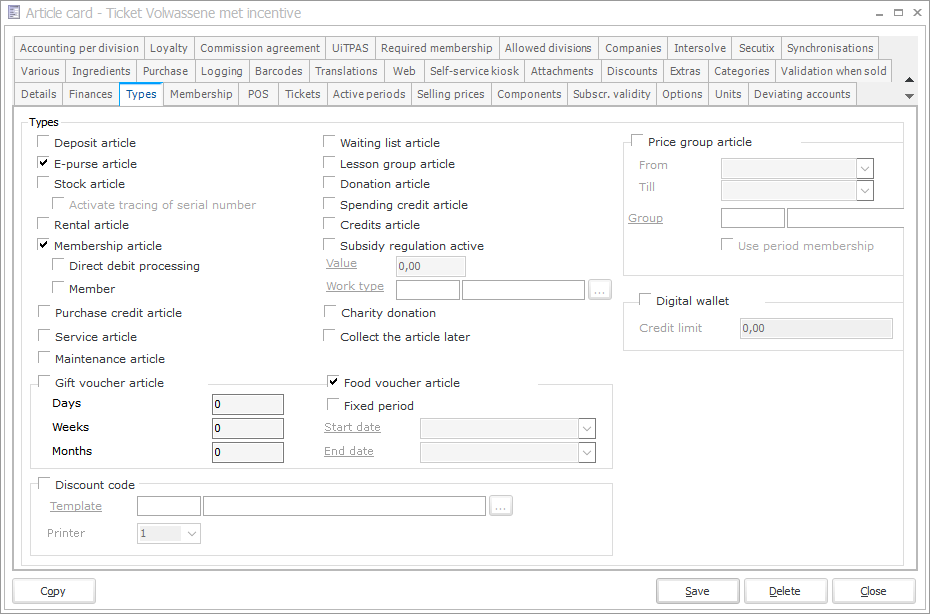Tick the Donation article checkbox

pyautogui.click(x=330, y=183)
